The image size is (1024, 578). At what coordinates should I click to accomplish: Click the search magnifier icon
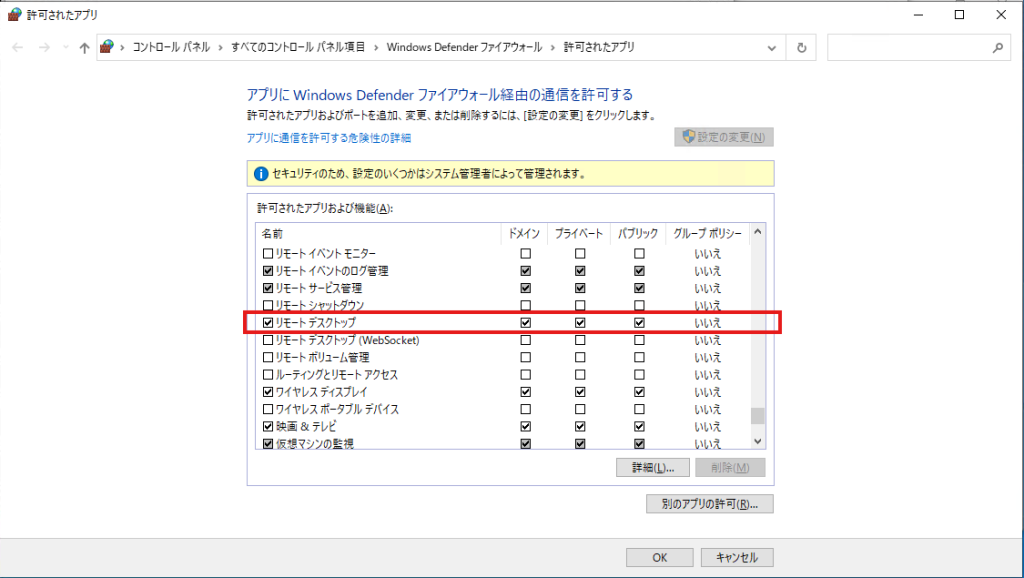point(997,47)
